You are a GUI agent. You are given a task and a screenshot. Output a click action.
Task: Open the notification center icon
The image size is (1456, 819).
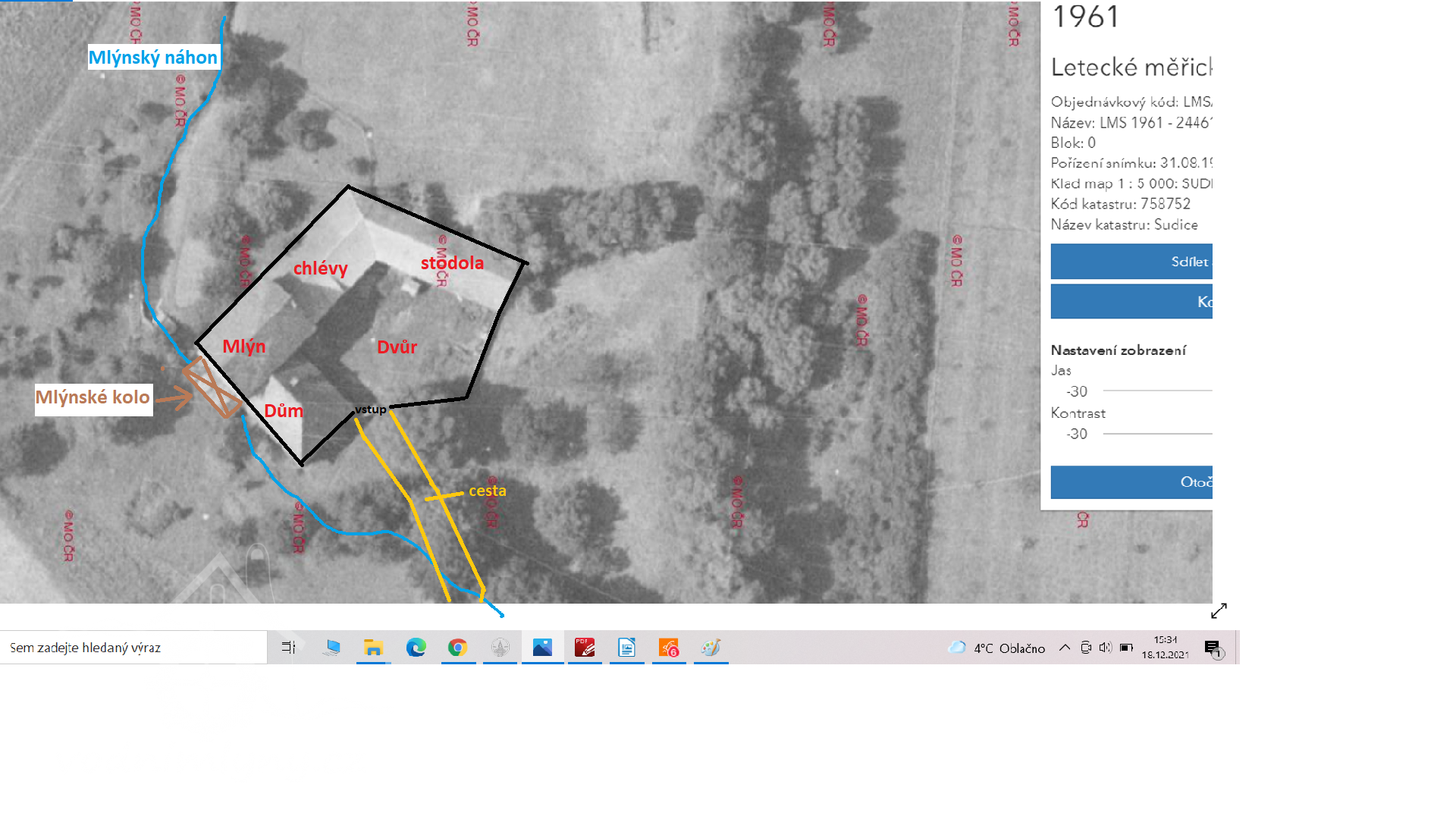tap(1213, 648)
